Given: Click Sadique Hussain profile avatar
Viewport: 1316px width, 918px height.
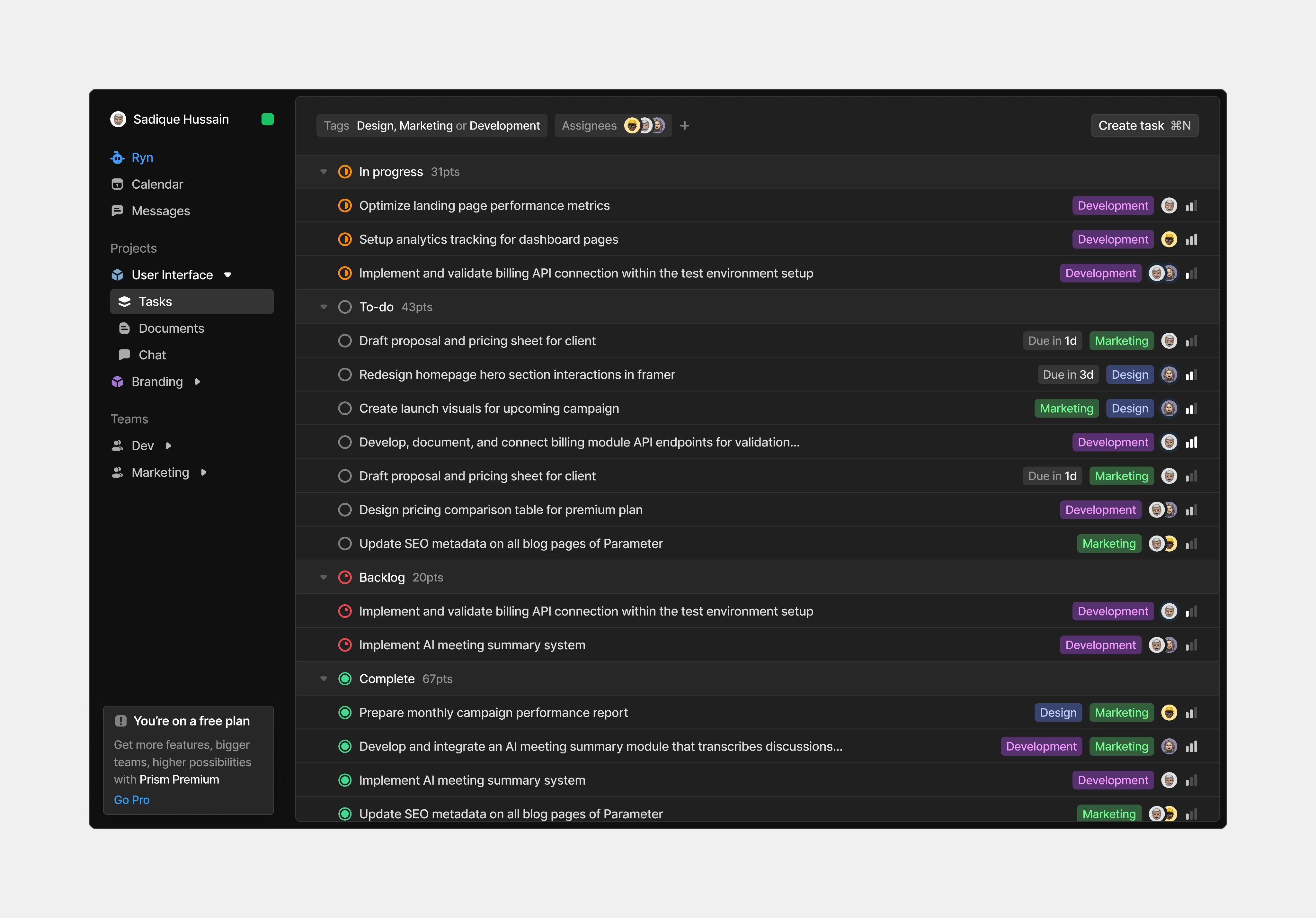Looking at the screenshot, I should coord(118,119).
